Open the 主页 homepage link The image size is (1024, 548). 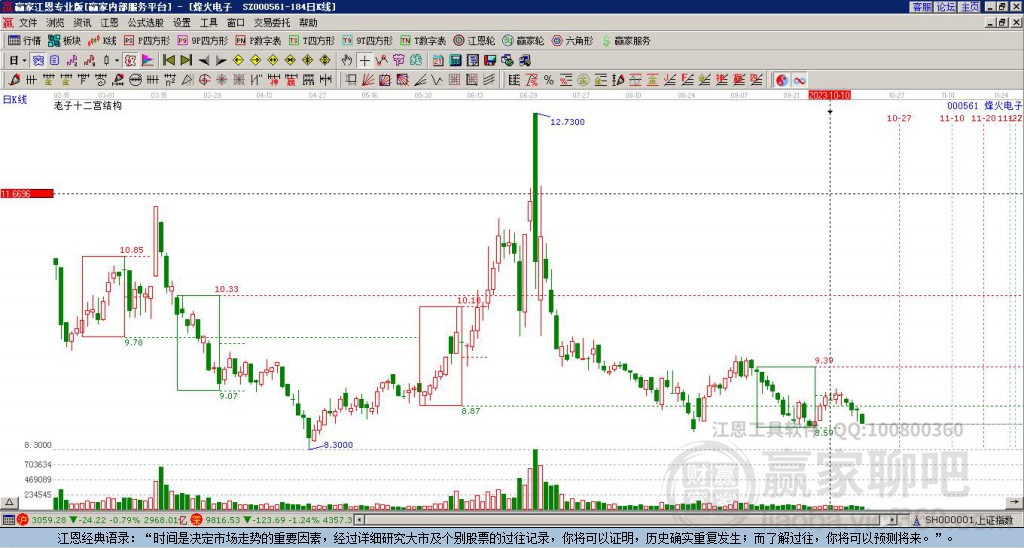[970, 7]
